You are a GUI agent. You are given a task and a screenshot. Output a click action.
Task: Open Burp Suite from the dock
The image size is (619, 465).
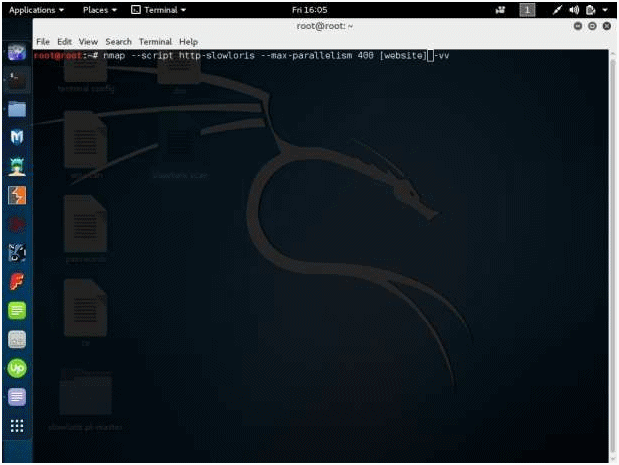(x=17, y=195)
